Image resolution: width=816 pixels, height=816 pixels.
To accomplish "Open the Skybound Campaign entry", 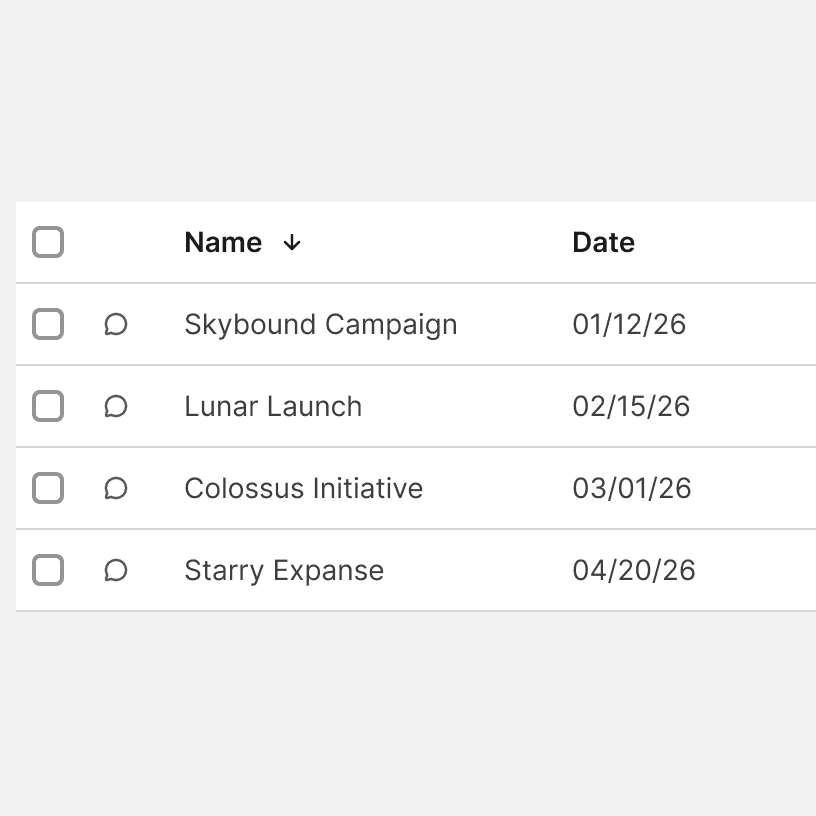I will click(x=320, y=325).
